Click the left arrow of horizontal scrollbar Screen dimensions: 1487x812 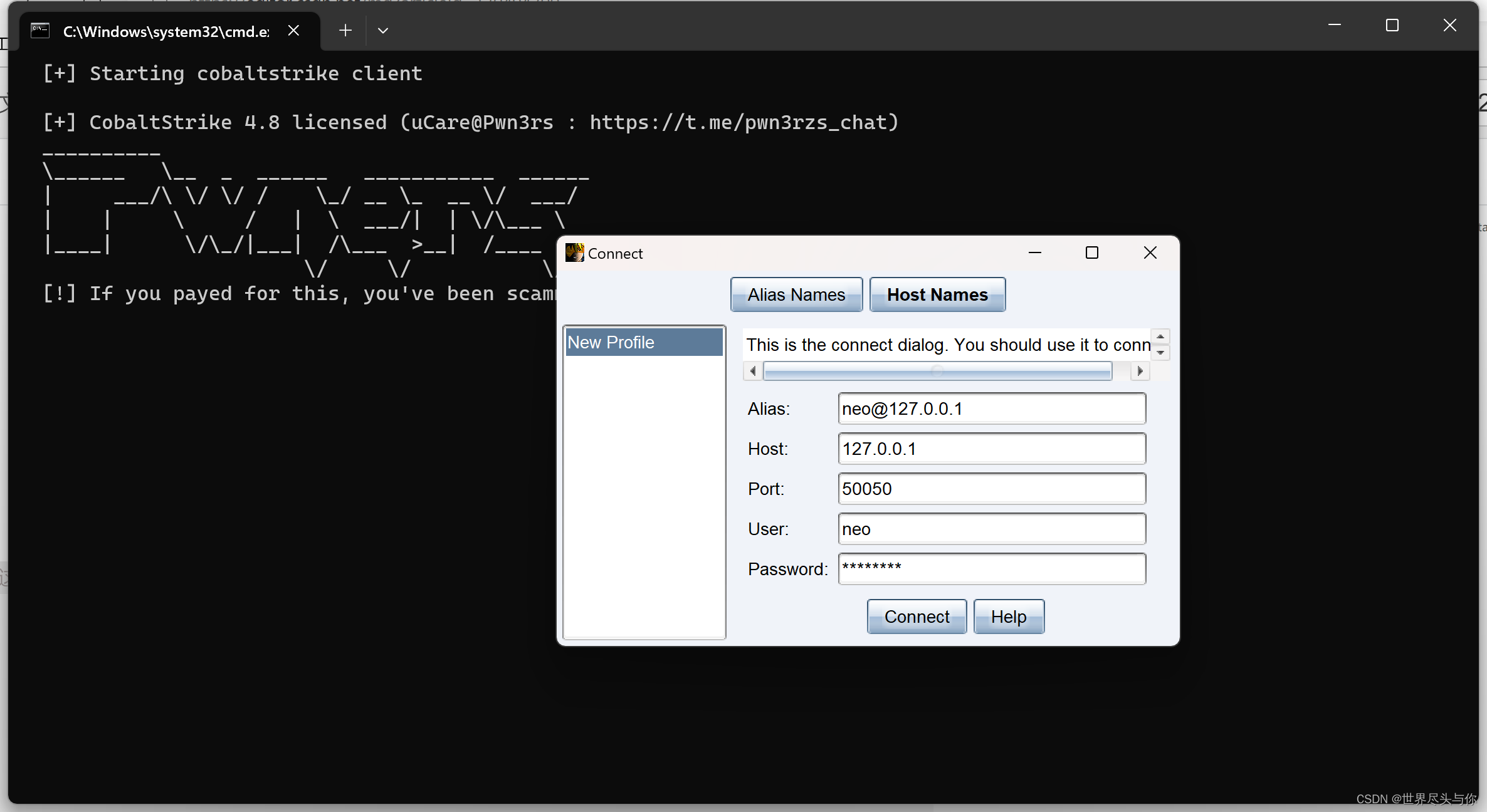coord(752,371)
